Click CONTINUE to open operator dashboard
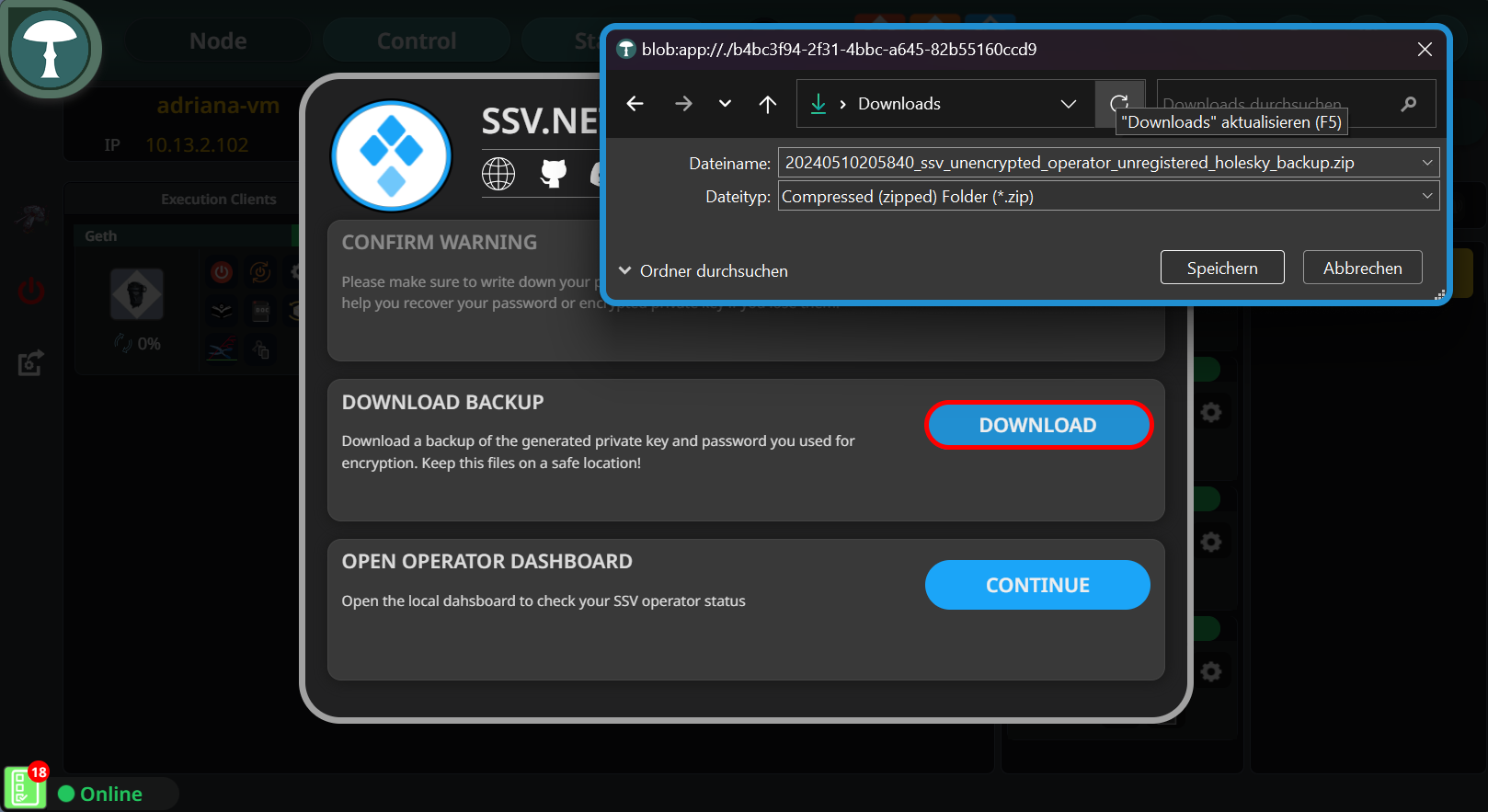This screenshot has height=812, width=1488. (x=1037, y=585)
